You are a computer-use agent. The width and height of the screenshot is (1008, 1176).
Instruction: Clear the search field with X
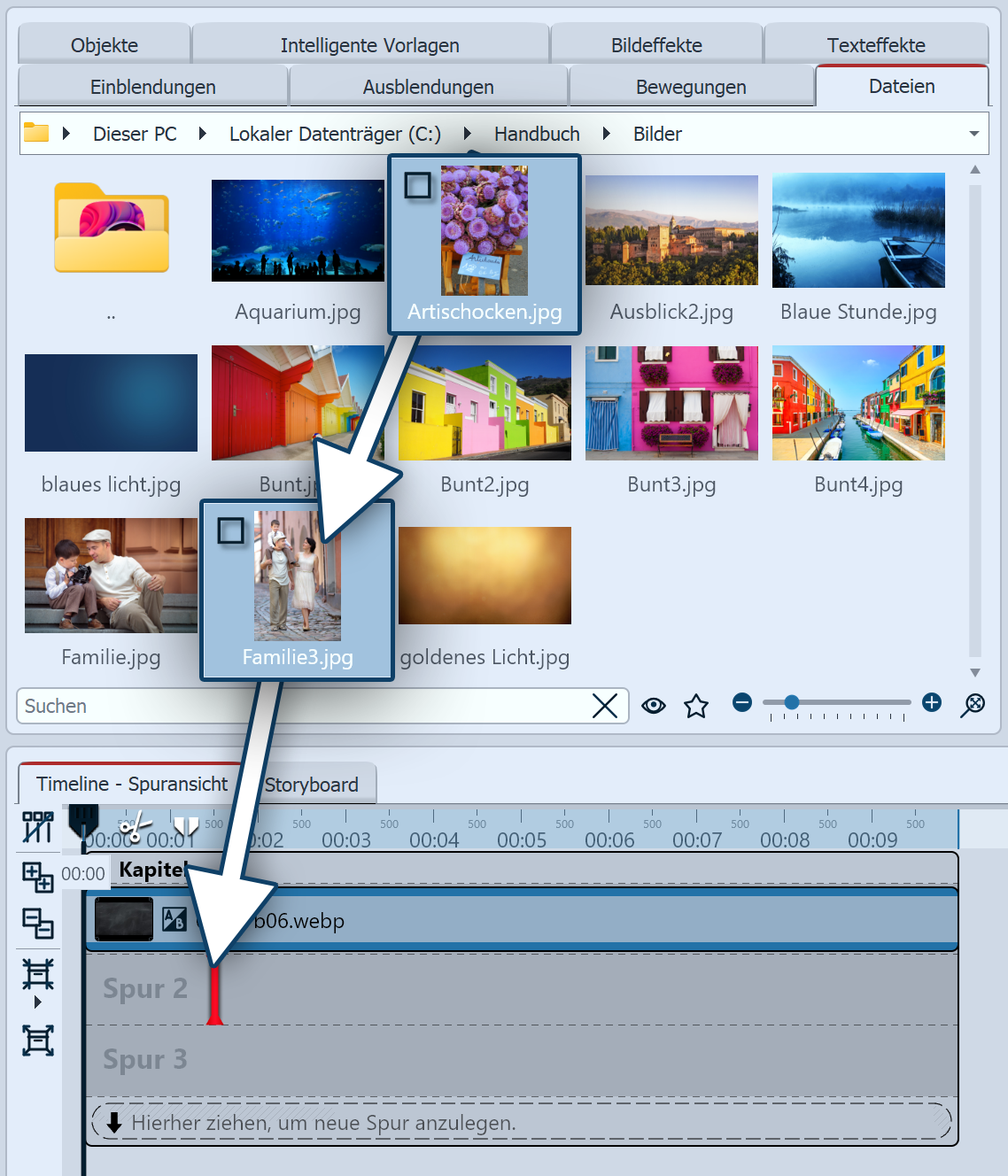click(x=605, y=706)
